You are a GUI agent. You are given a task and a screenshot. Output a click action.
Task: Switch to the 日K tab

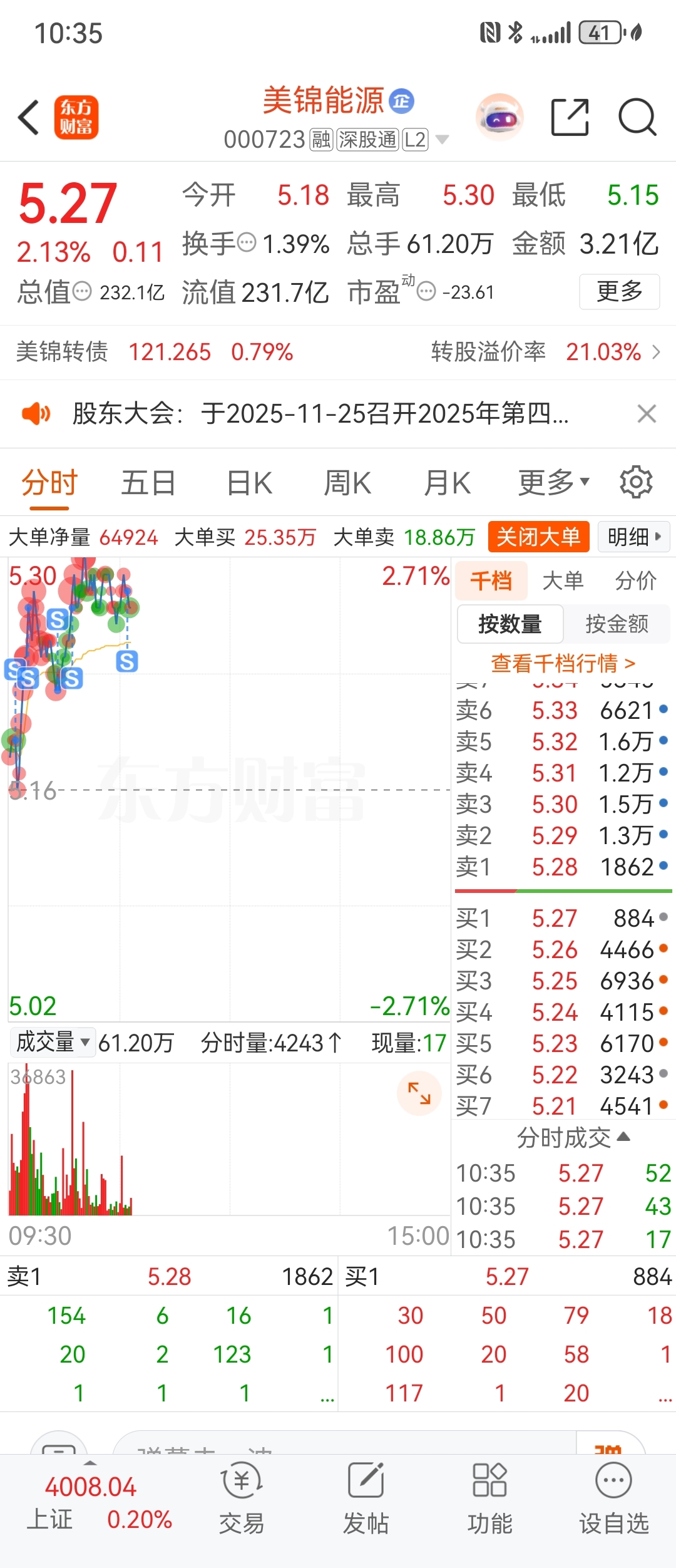coord(249,483)
